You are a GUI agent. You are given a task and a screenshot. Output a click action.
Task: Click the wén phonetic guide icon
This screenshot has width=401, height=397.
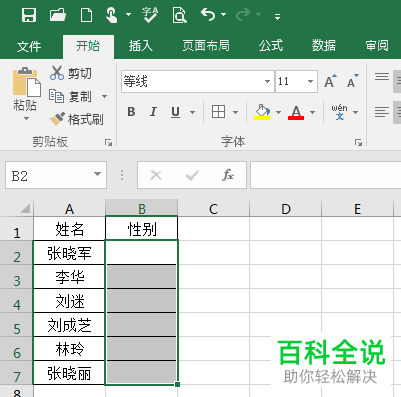coord(339,112)
